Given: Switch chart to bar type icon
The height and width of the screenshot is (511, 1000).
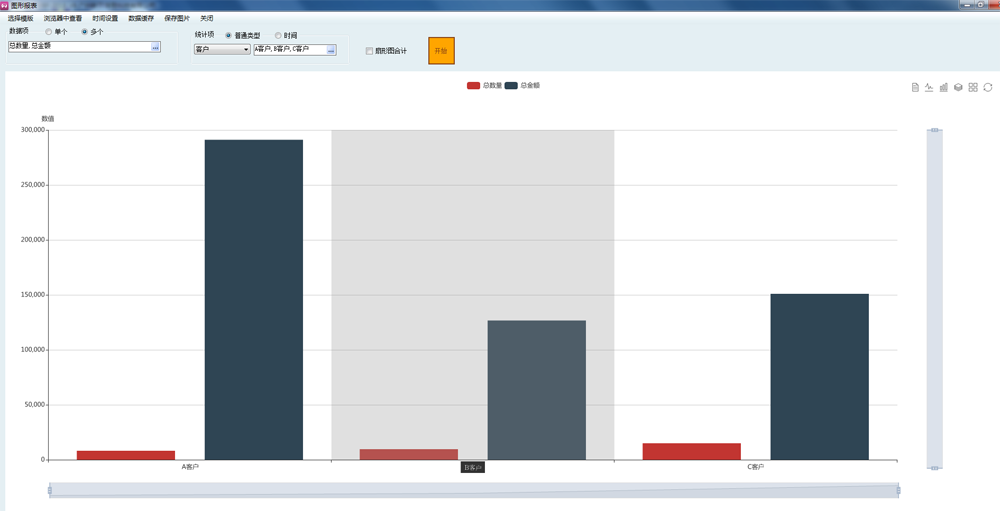Looking at the screenshot, I should (944, 88).
